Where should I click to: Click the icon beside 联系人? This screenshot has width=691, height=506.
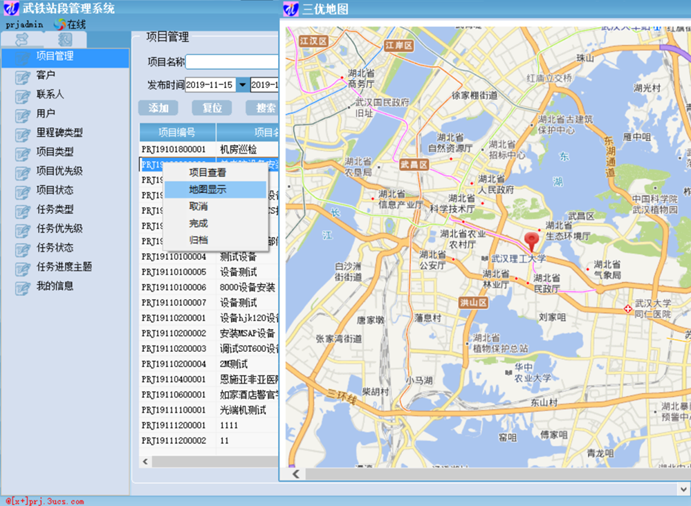(x=22, y=96)
